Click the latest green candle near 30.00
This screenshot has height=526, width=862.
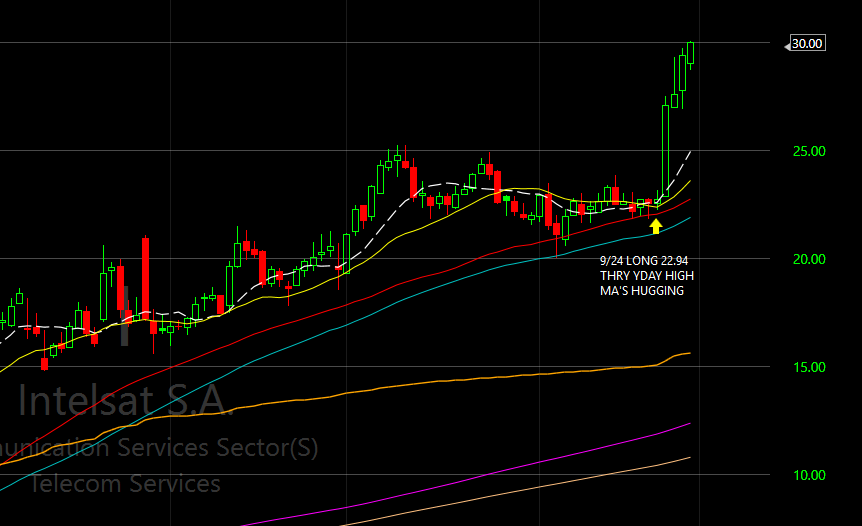coord(690,53)
